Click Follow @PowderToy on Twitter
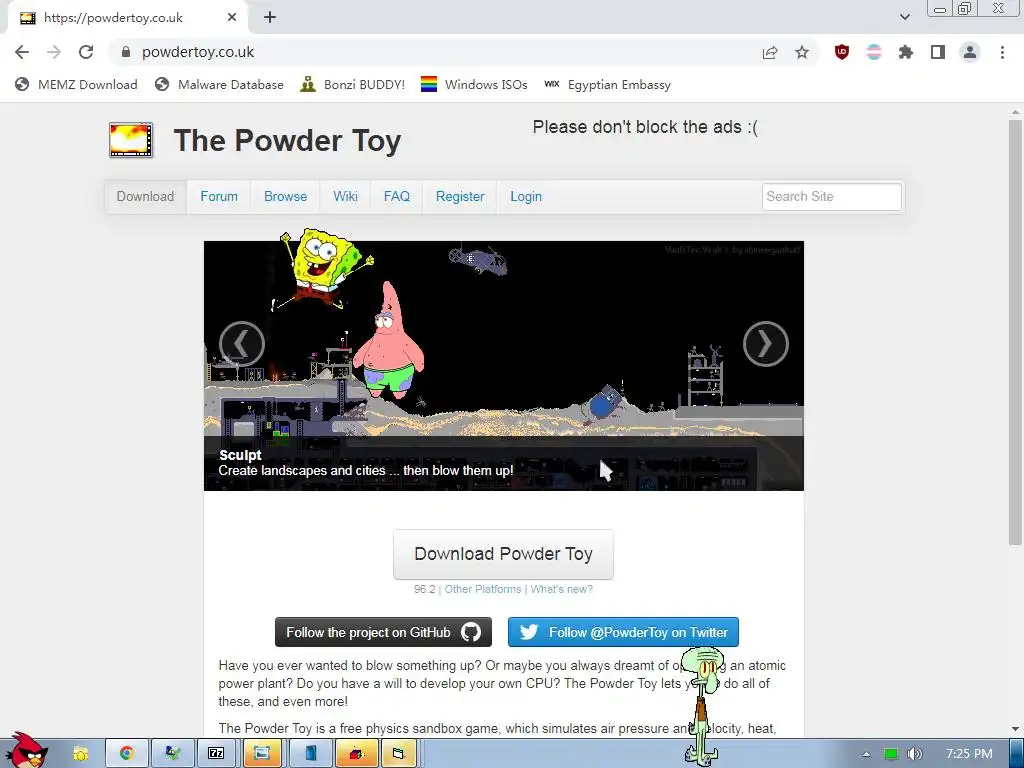1024x768 pixels. click(x=623, y=632)
